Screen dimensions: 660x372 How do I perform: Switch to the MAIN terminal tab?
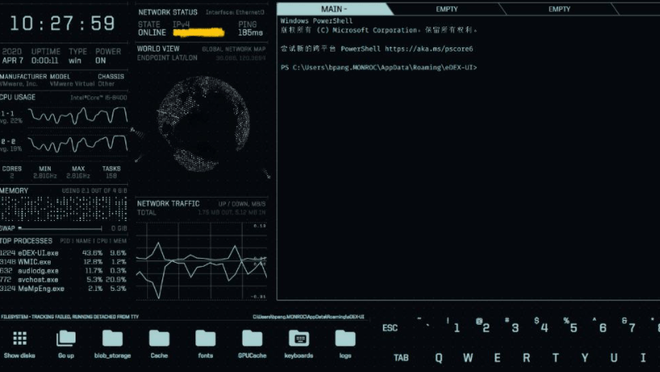[334, 9]
